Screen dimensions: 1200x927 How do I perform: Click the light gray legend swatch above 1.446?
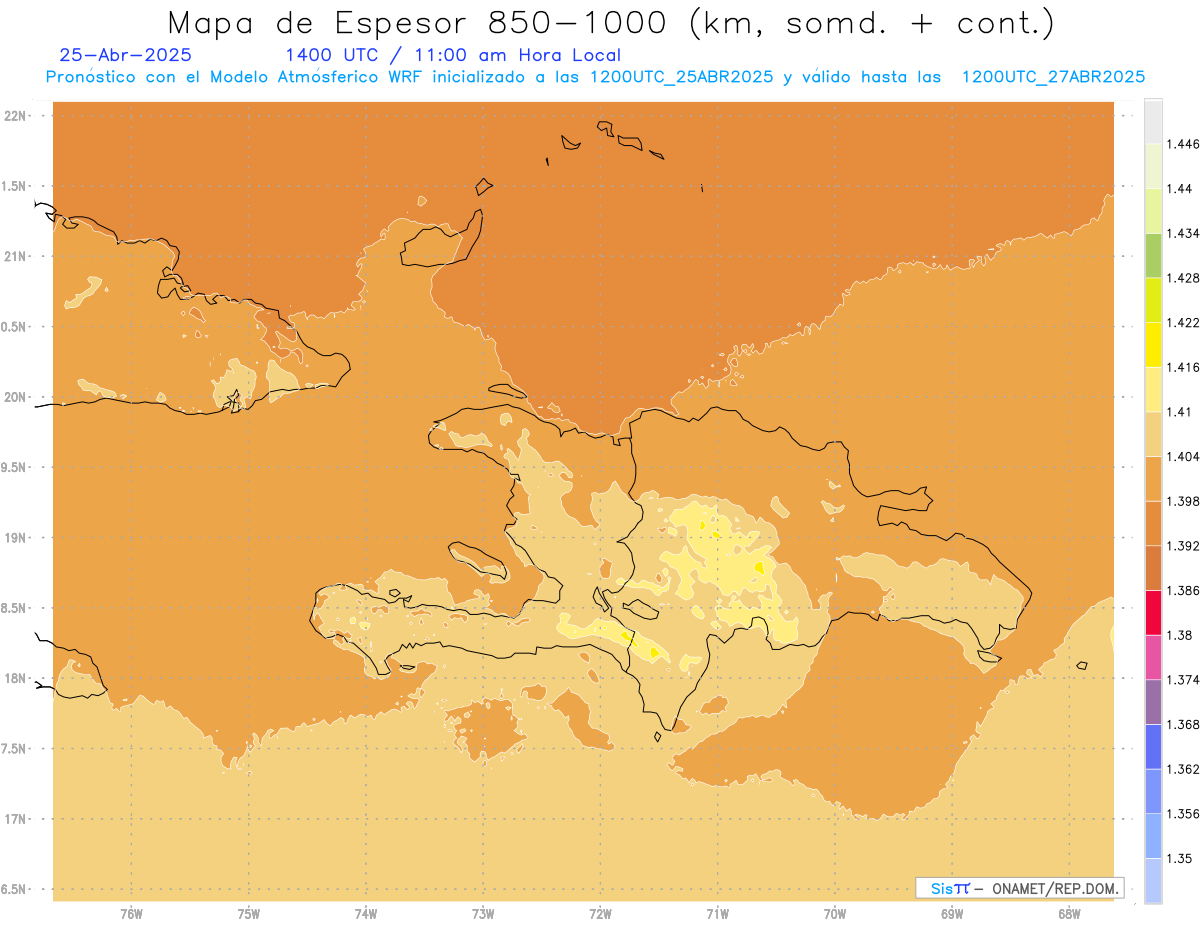pyautogui.click(x=1153, y=121)
